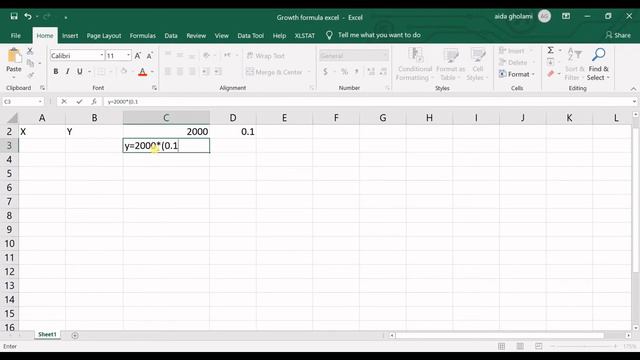Switch to the Page Layout tab
Screen dimensions: 640x360
click(x=104, y=36)
